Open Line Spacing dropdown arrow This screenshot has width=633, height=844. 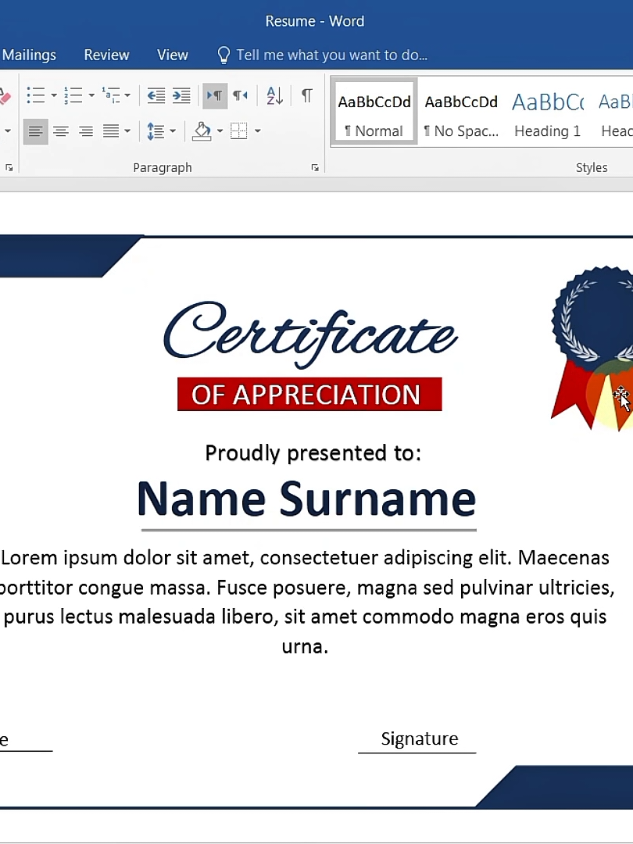[173, 131]
